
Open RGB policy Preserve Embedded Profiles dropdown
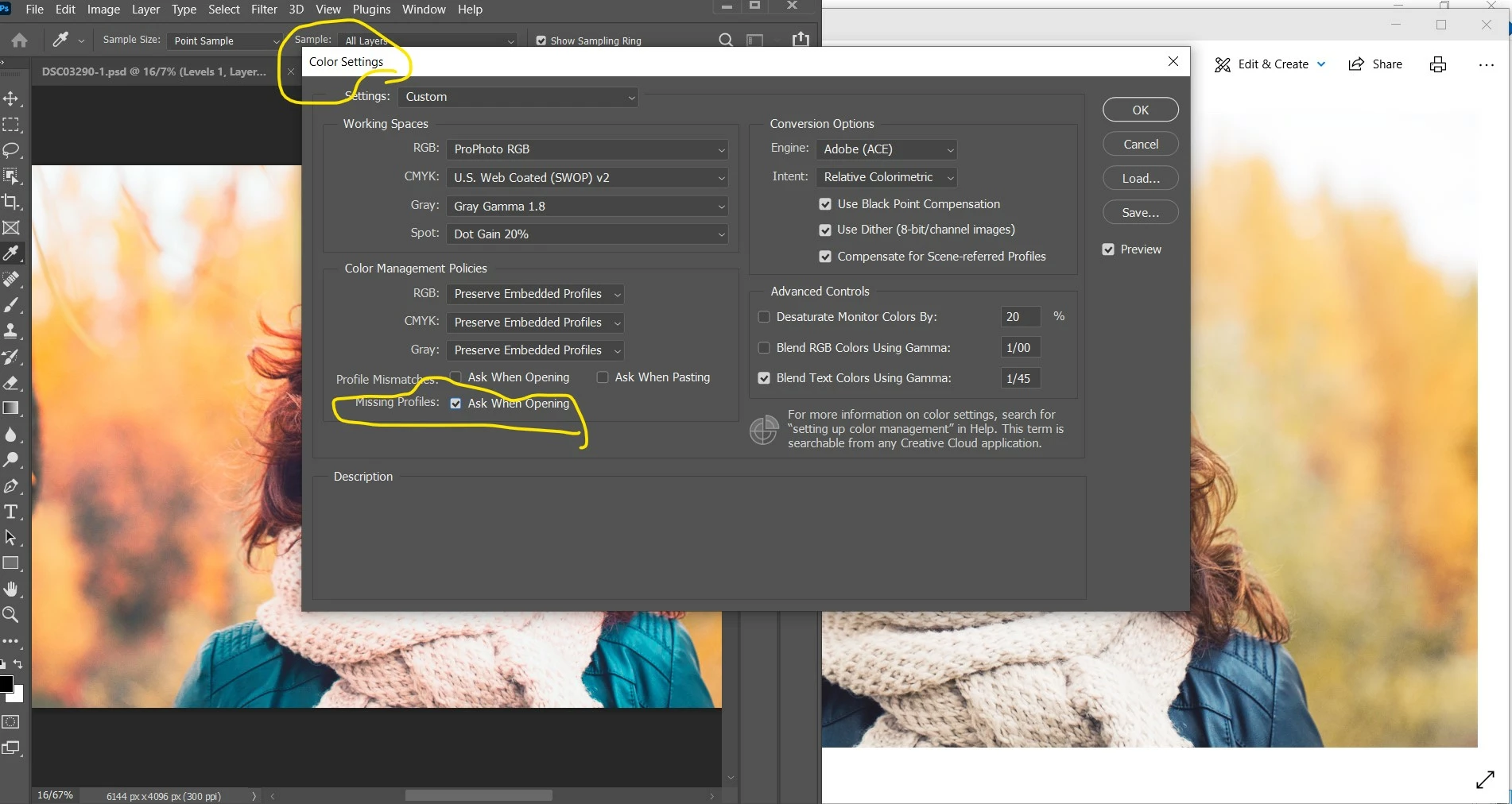(535, 294)
